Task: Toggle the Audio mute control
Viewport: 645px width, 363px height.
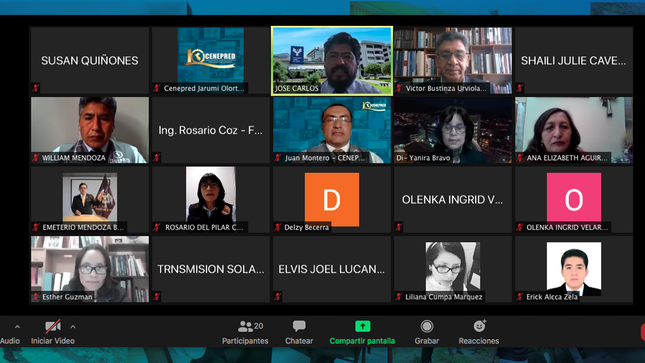Action: pyautogui.click(x=9, y=341)
